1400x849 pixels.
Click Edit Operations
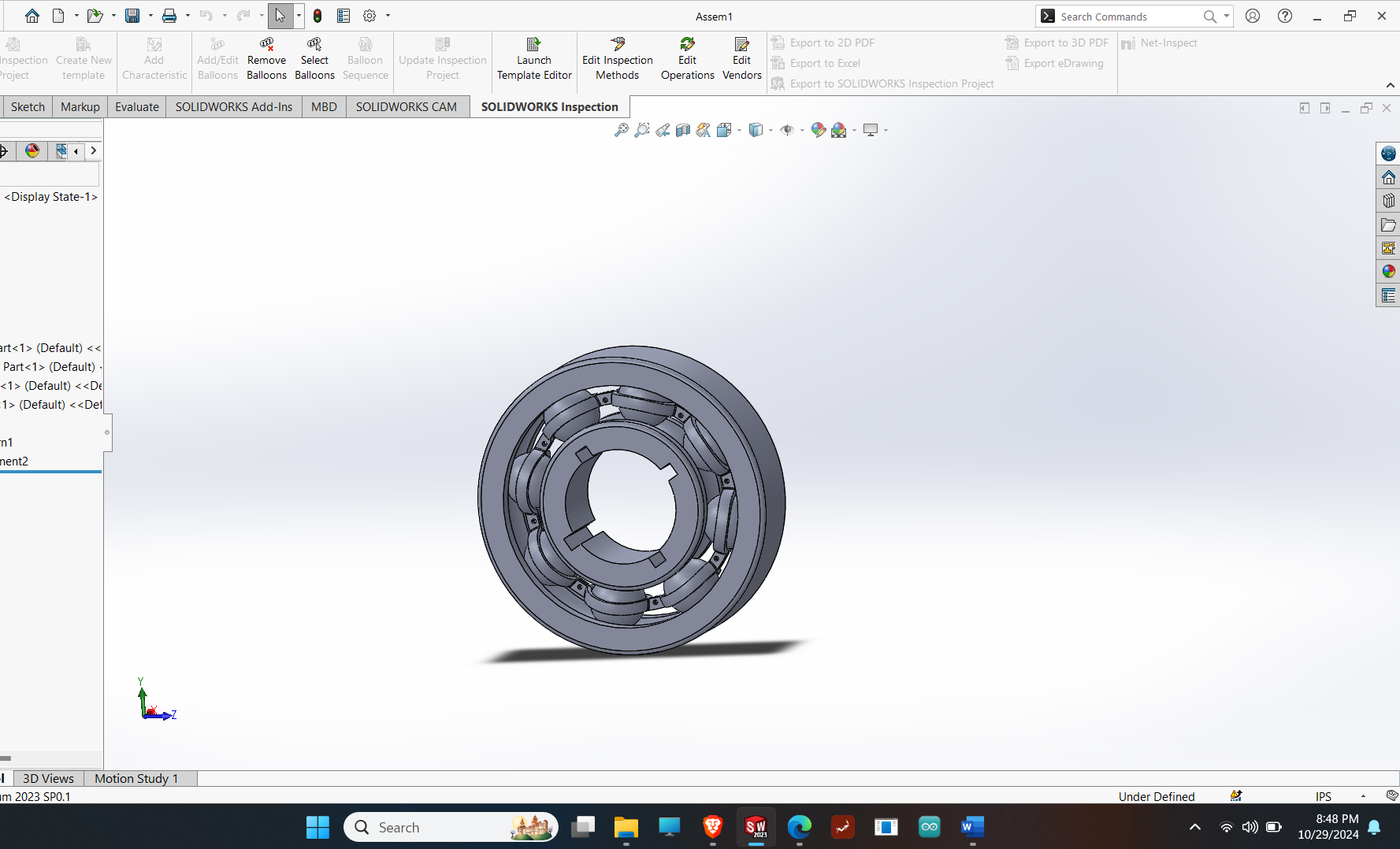coord(688,59)
